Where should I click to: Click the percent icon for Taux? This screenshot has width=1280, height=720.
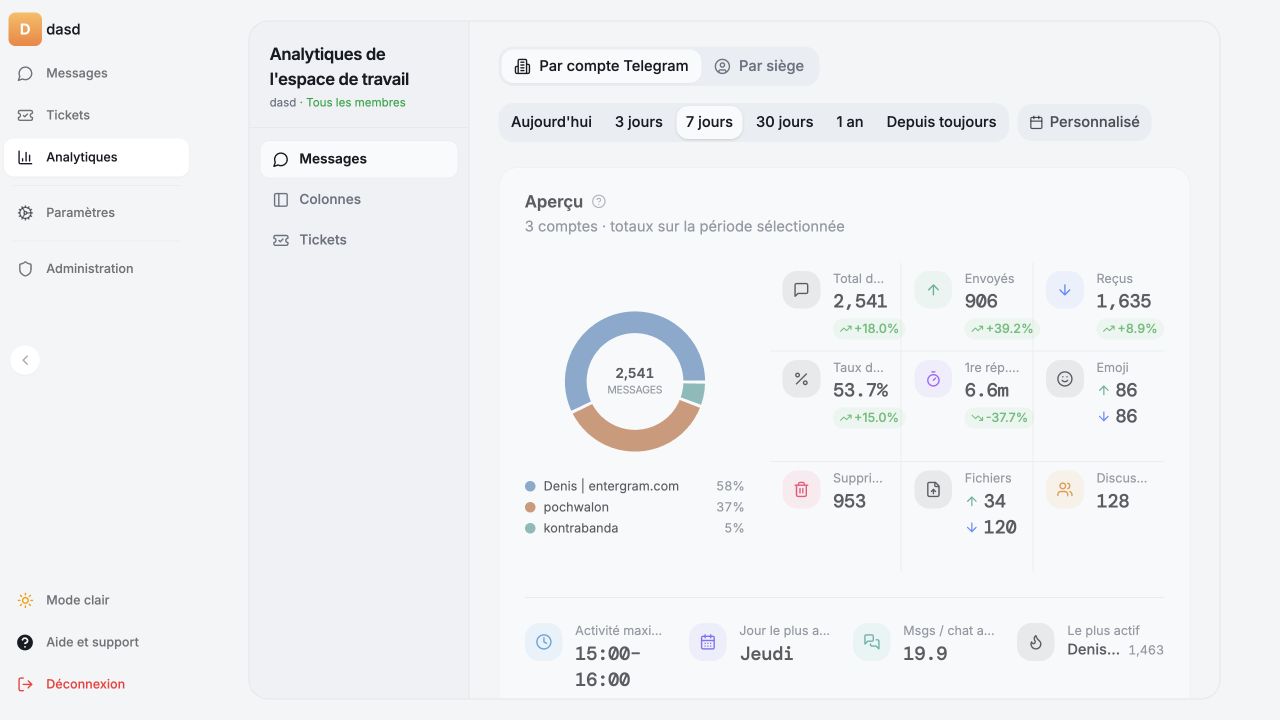801,379
